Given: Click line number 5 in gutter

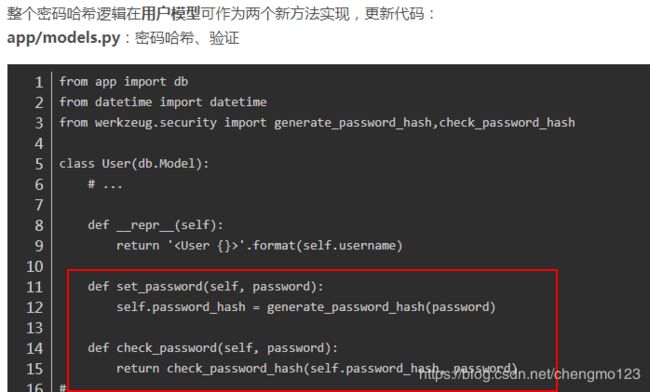Looking at the screenshot, I should tap(39, 164).
